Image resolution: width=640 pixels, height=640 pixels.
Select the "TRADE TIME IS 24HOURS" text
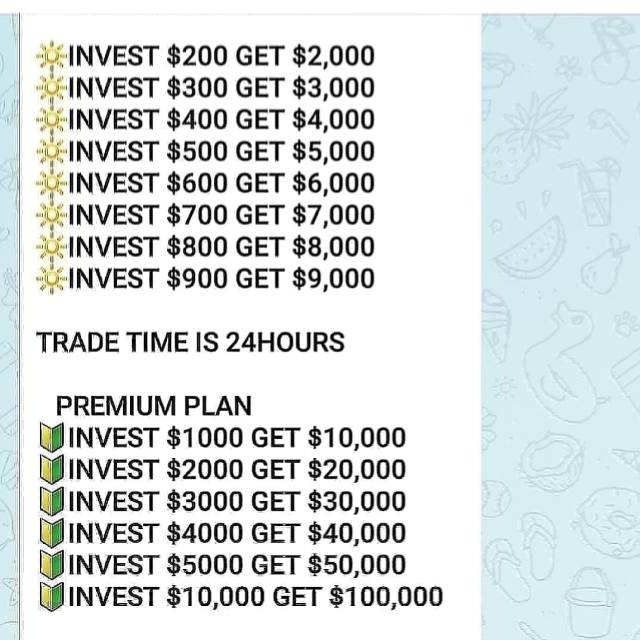point(190,342)
